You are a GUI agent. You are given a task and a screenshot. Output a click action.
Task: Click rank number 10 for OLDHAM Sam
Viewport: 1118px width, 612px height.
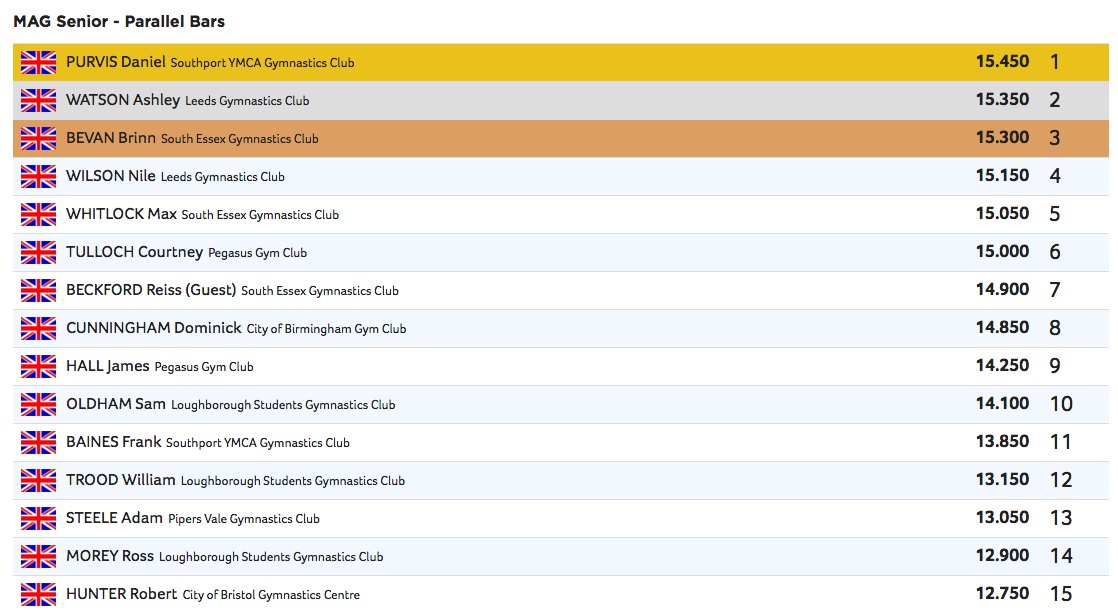pos(1060,404)
